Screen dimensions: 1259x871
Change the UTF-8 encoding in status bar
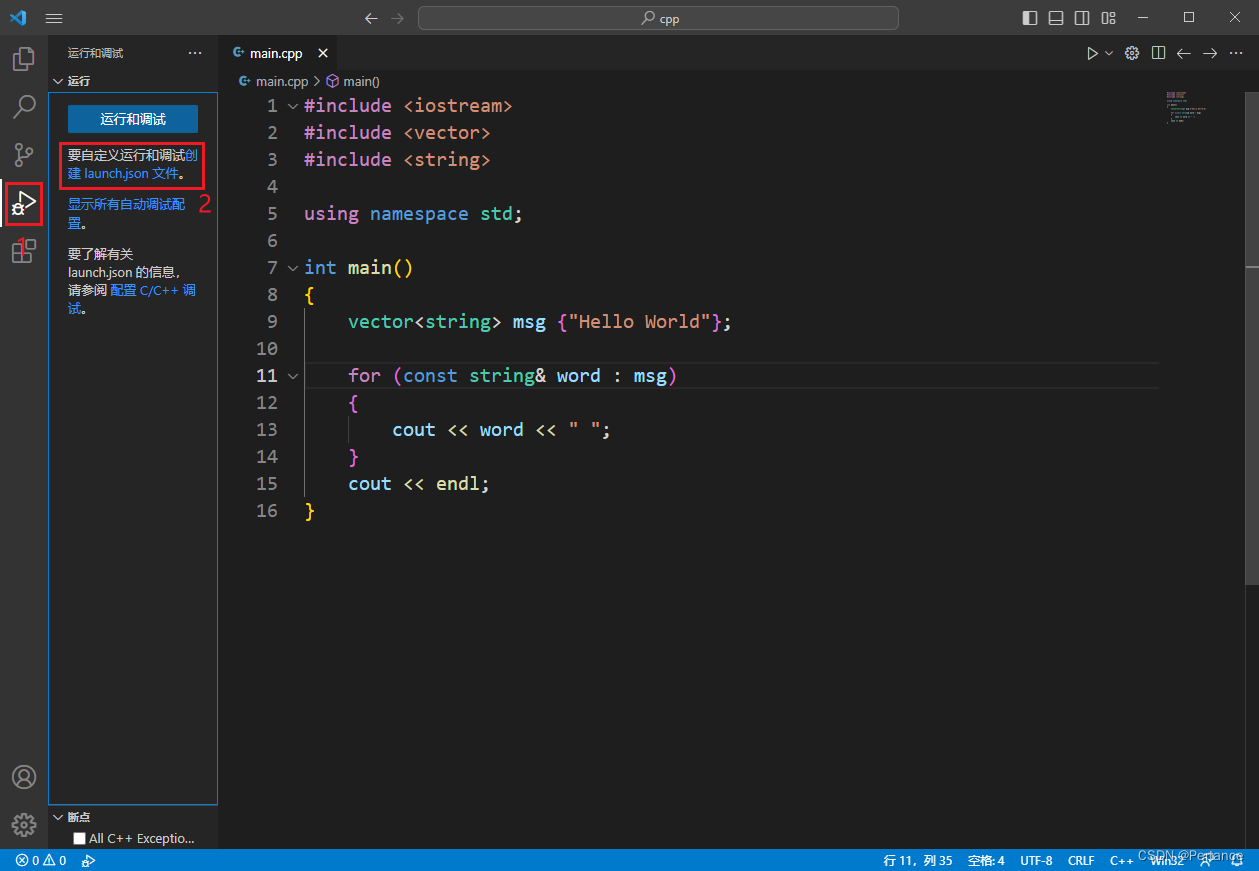(x=1036, y=860)
